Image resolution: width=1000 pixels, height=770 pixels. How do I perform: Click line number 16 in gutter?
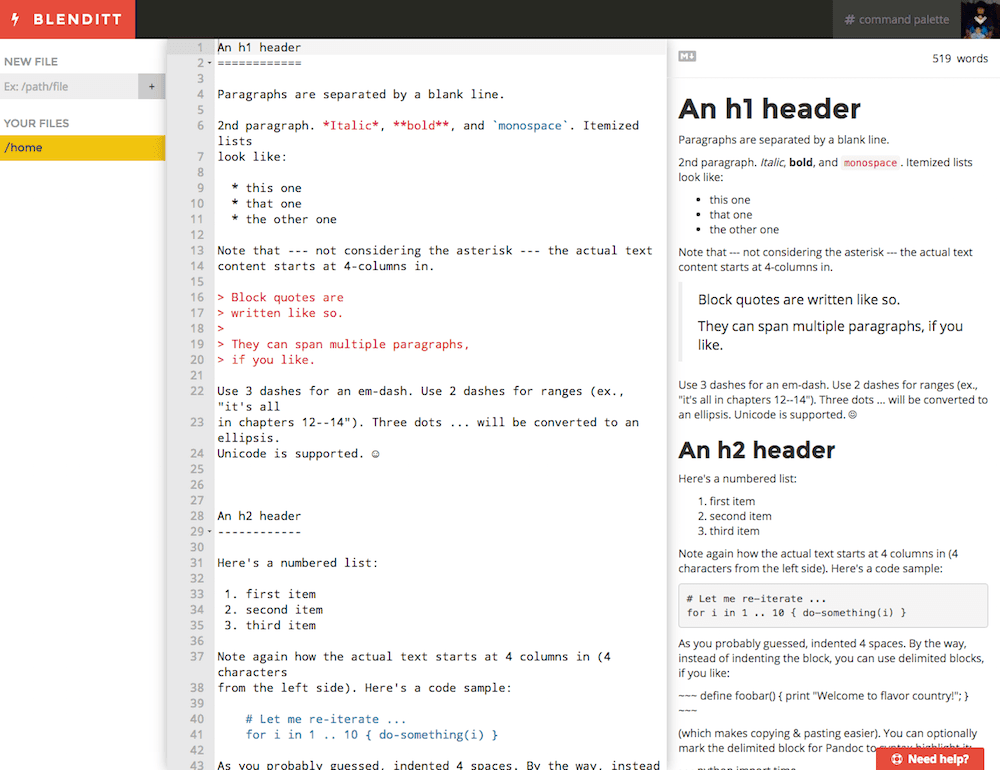tap(197, 297)
